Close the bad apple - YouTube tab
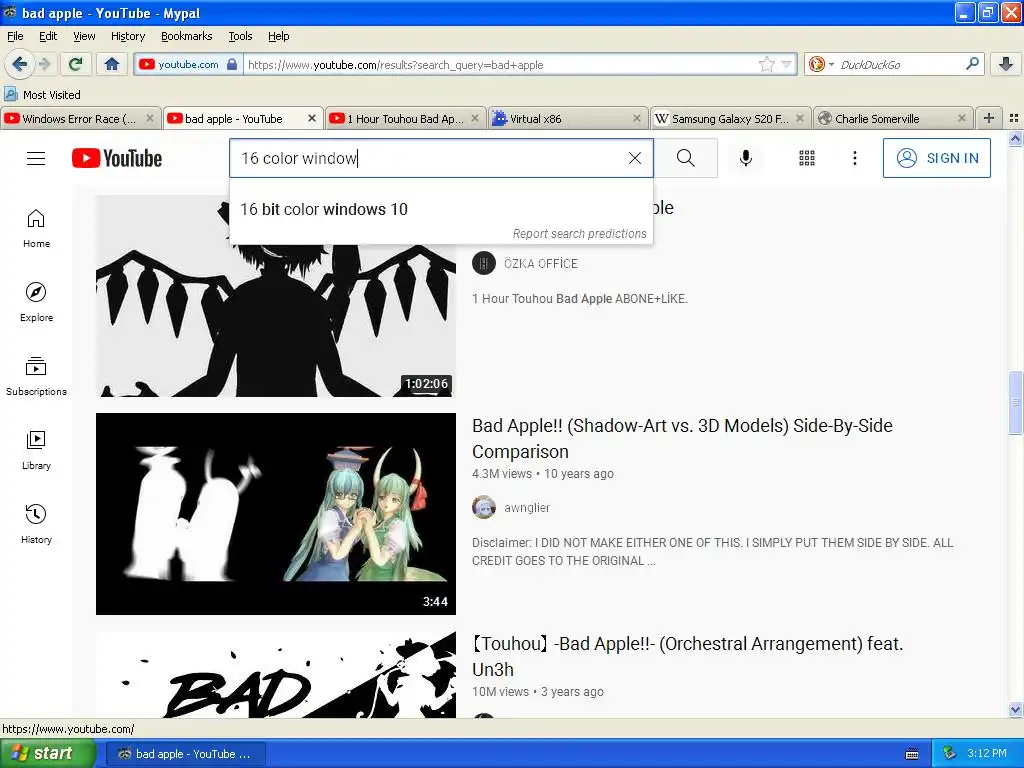Viewport: 1024px width, 768px height. (x=312, y=118)
